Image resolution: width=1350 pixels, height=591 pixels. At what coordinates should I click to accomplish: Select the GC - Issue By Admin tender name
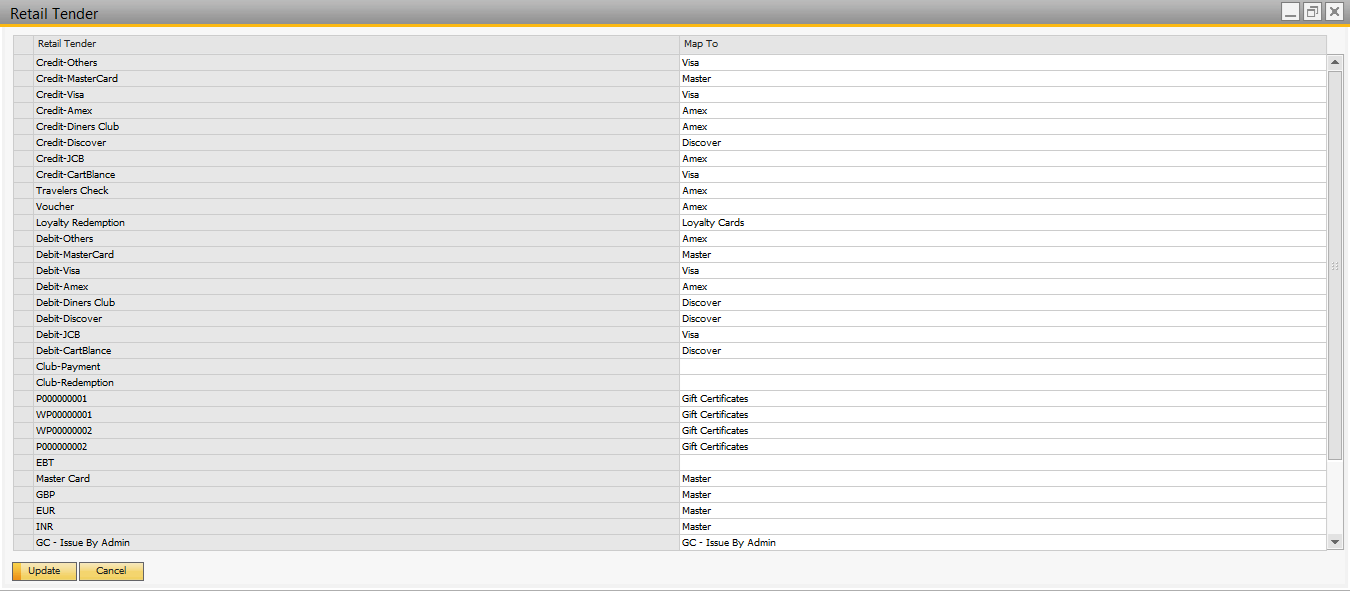tap(83, 543)
